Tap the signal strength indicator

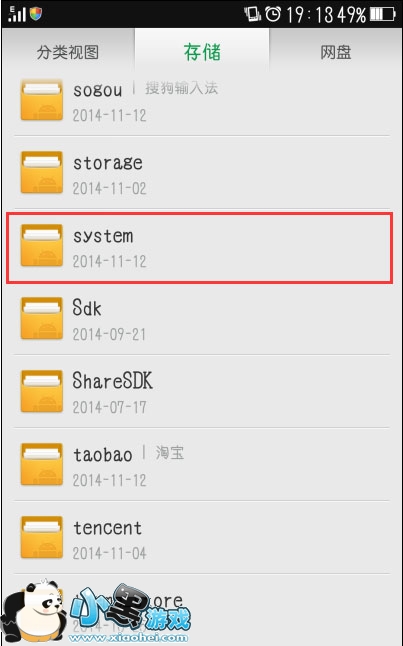16,14
